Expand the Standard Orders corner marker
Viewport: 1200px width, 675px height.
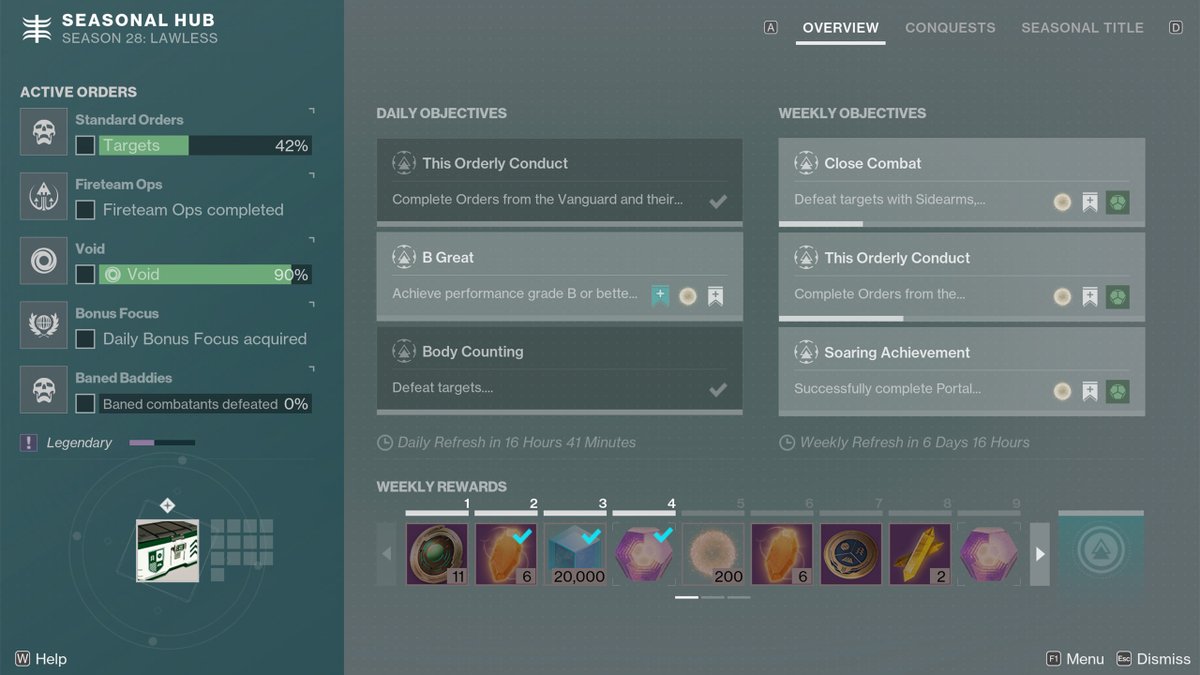click(311, 111)
